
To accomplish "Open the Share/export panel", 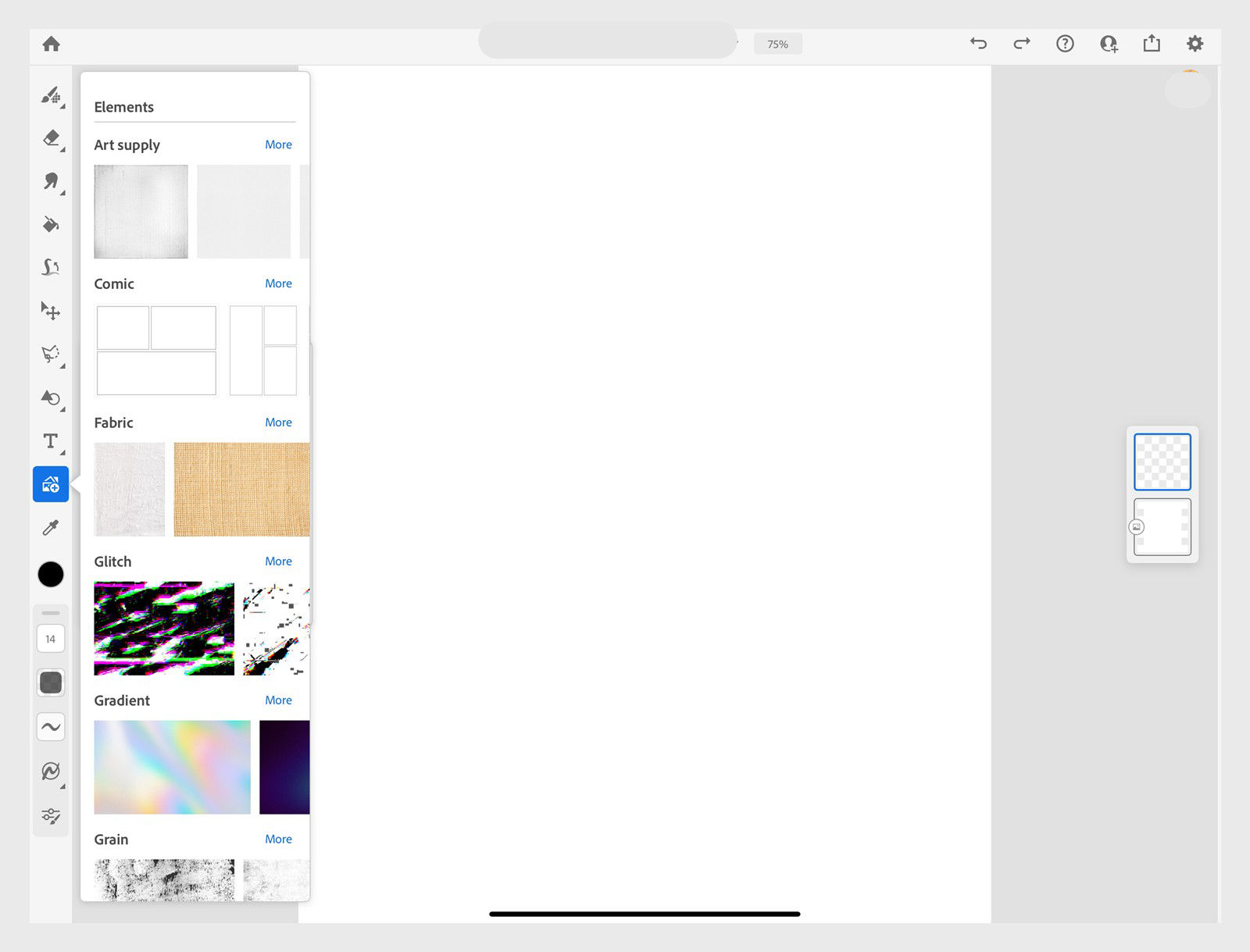I will click(x=1151, y=44).
